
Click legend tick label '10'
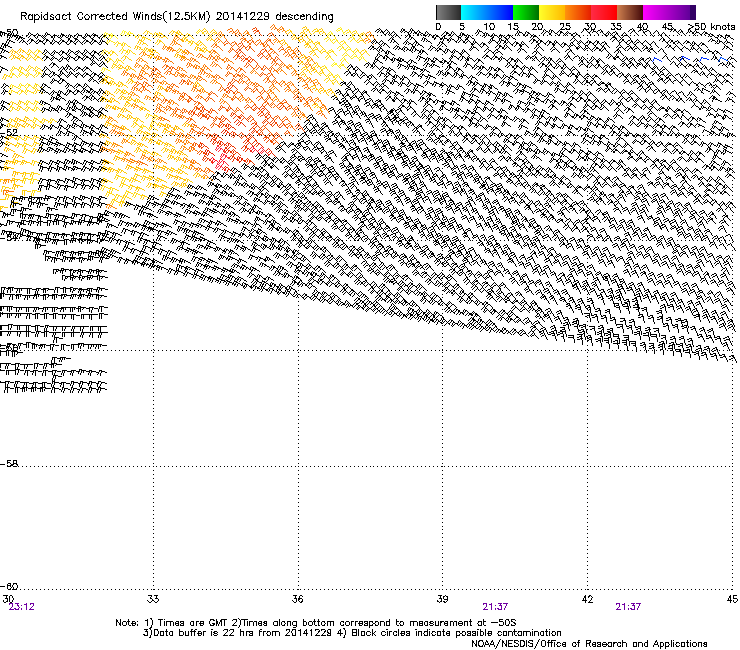click(489, 27)
